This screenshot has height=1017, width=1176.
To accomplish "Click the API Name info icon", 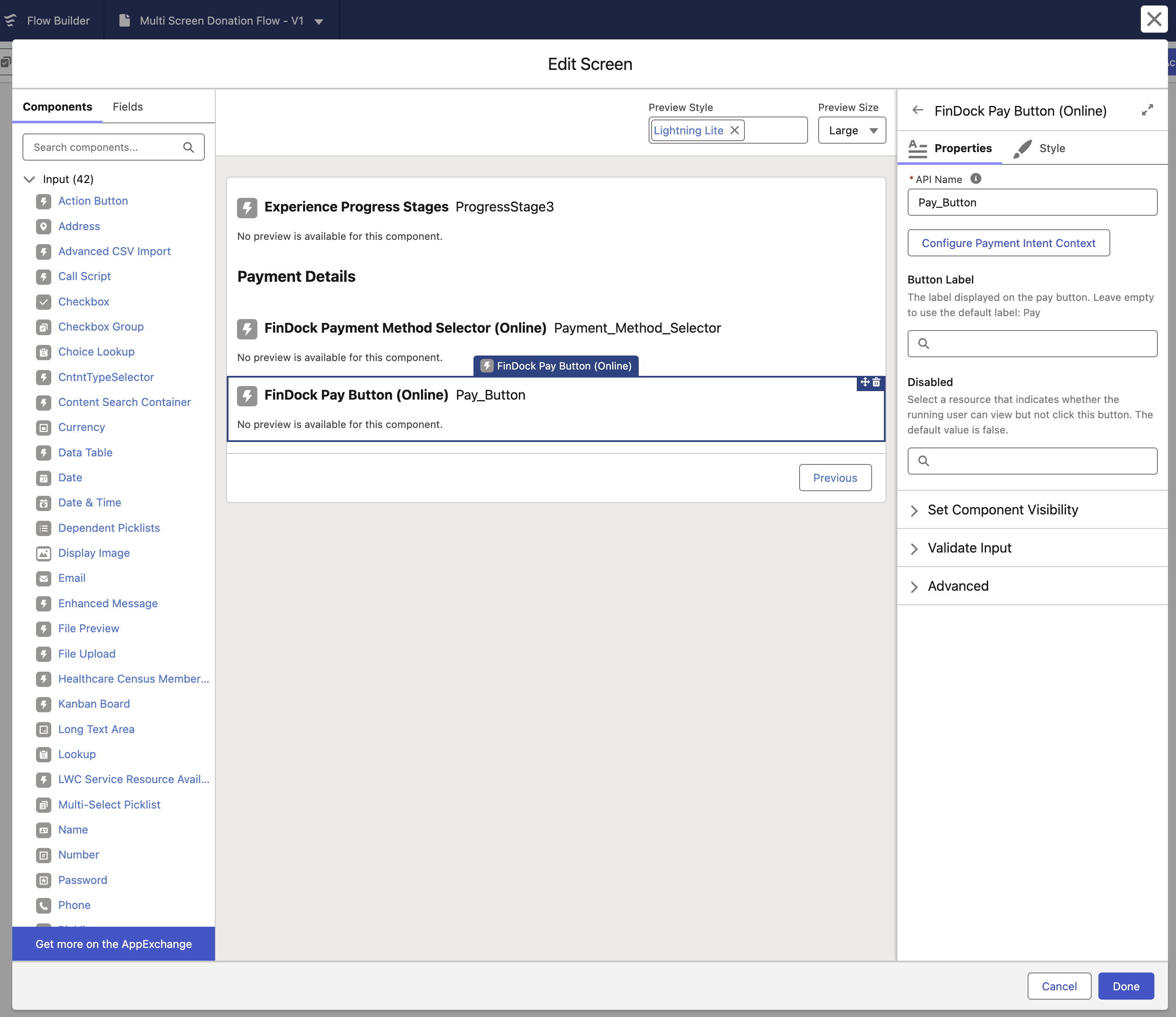I will pos(975,179).
